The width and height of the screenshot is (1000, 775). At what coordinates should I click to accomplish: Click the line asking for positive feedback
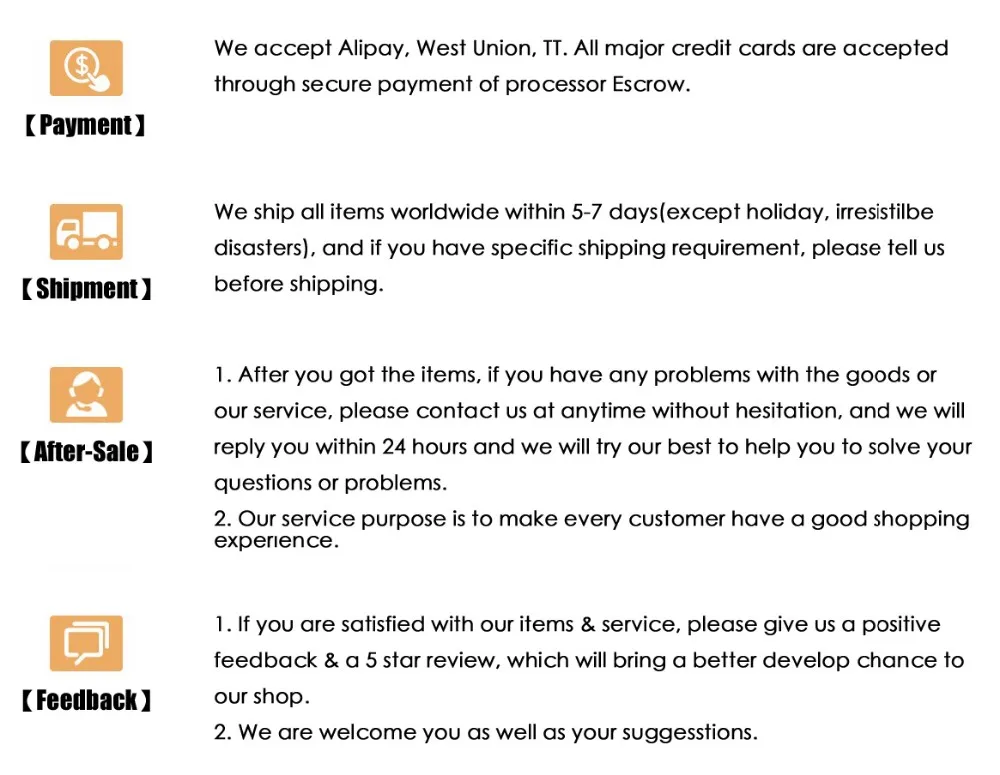click(x=577, y=624)
